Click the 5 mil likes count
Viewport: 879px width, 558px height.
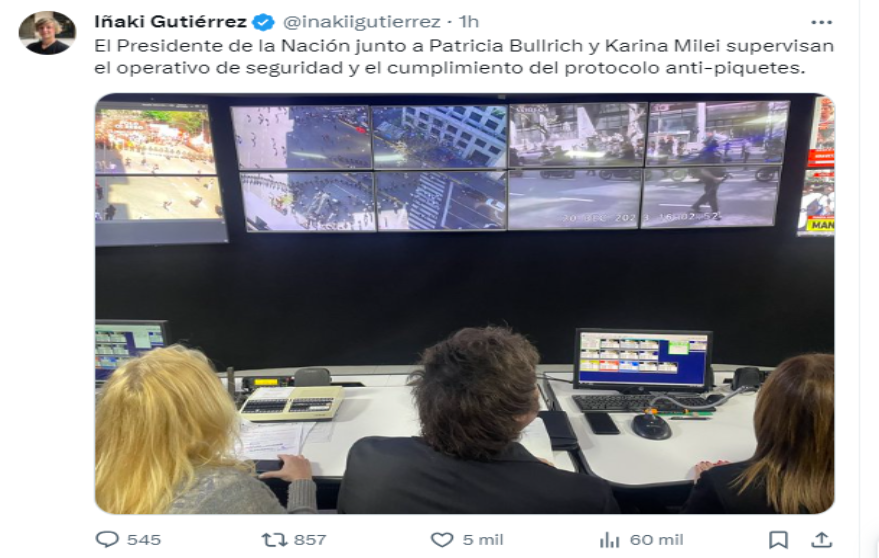483,539
